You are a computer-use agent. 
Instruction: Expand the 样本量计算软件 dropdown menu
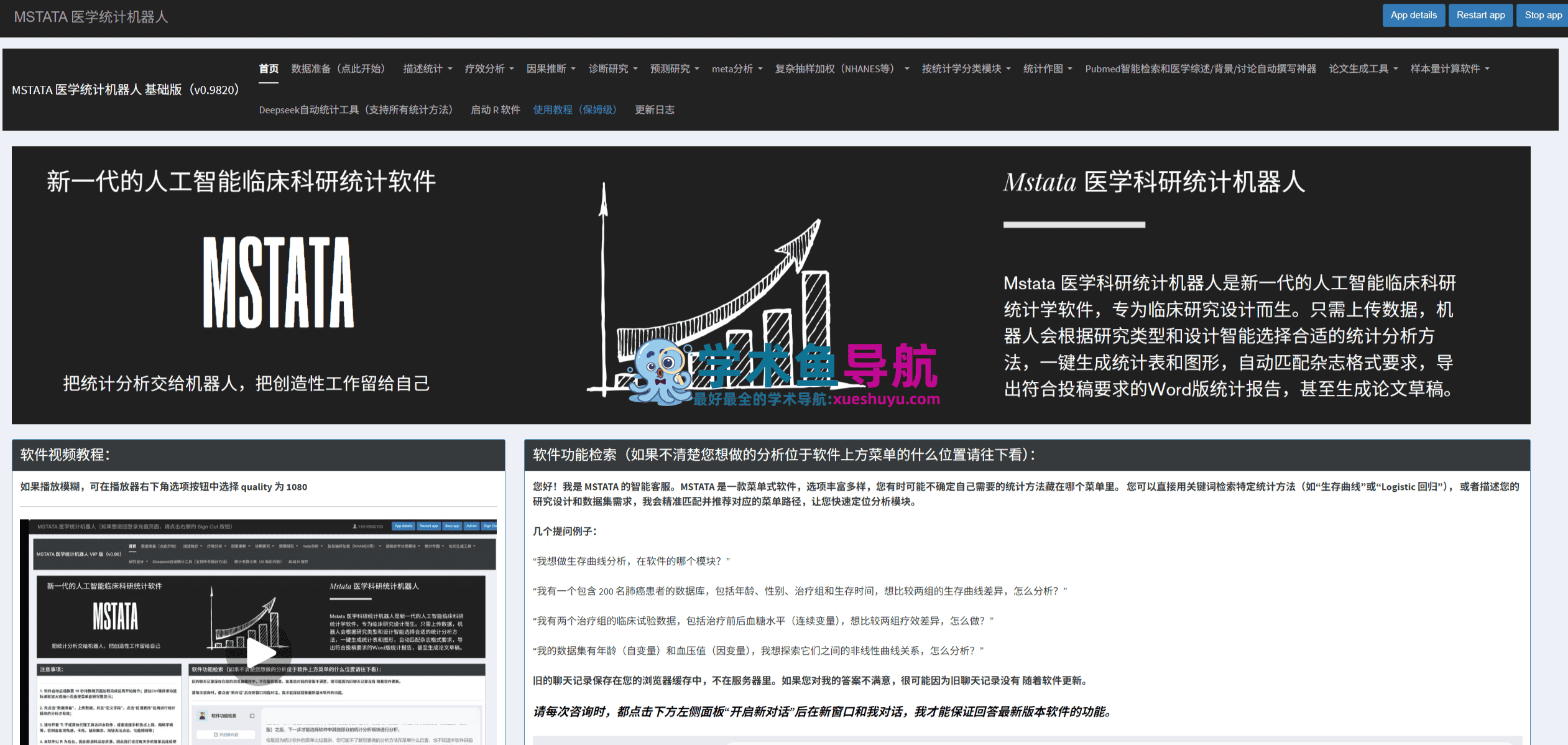click(x=1450, y=69)
